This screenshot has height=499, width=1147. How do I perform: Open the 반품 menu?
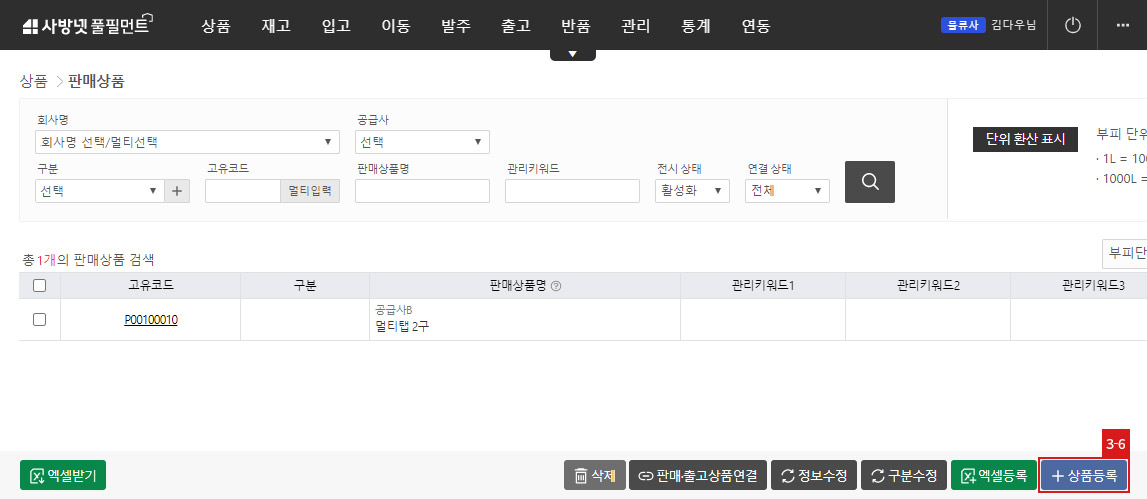pyautogui.click(x=576, y=26)
